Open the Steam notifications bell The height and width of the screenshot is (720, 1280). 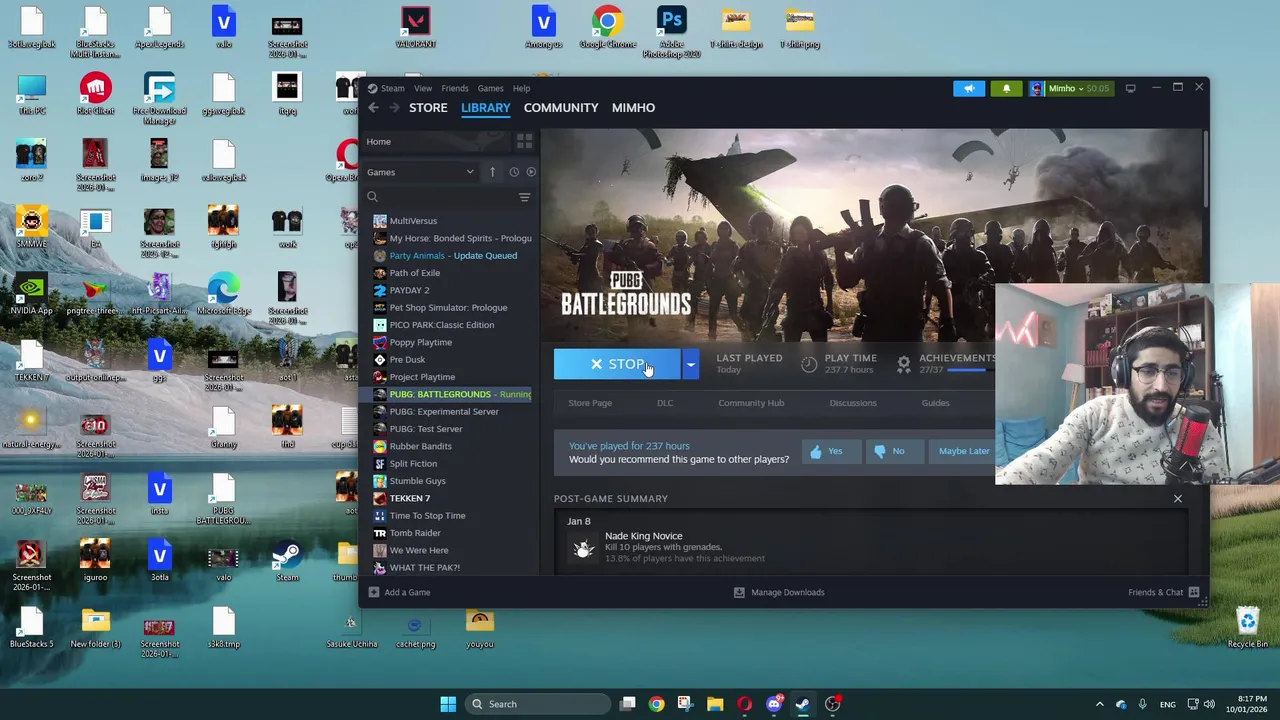pos(1006,88)
